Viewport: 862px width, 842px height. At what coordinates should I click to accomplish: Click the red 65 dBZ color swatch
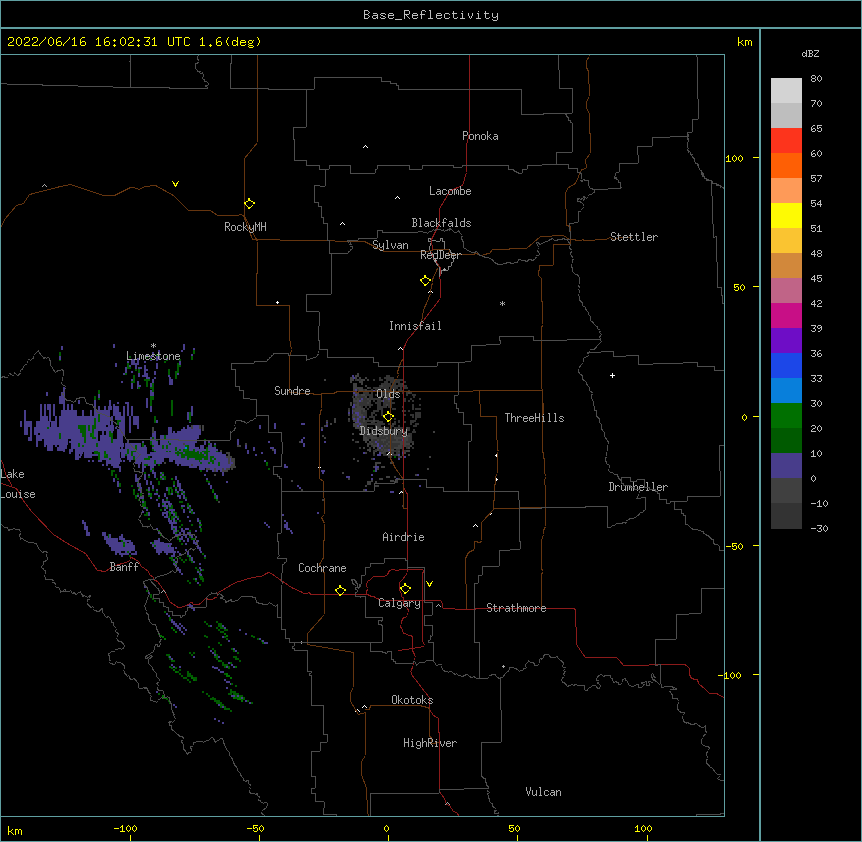[x=786, y=140]
